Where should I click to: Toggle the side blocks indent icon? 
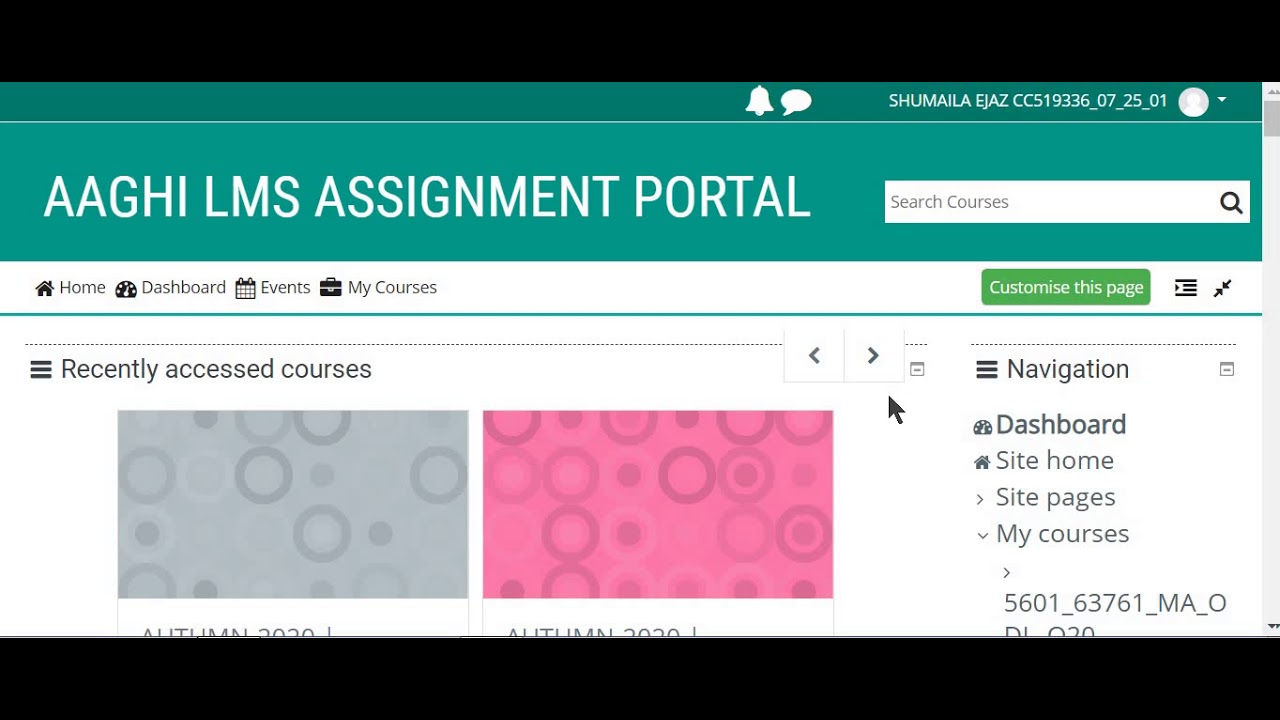1186,288
